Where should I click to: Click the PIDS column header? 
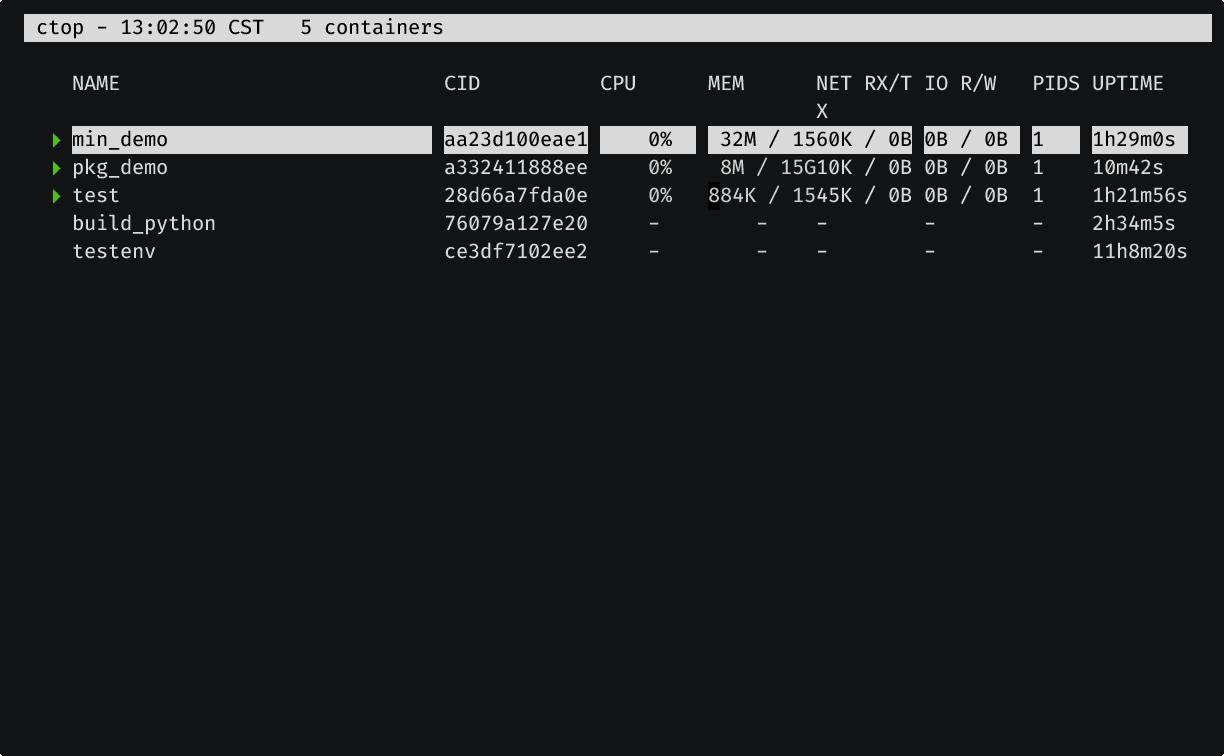[1056, 84]
